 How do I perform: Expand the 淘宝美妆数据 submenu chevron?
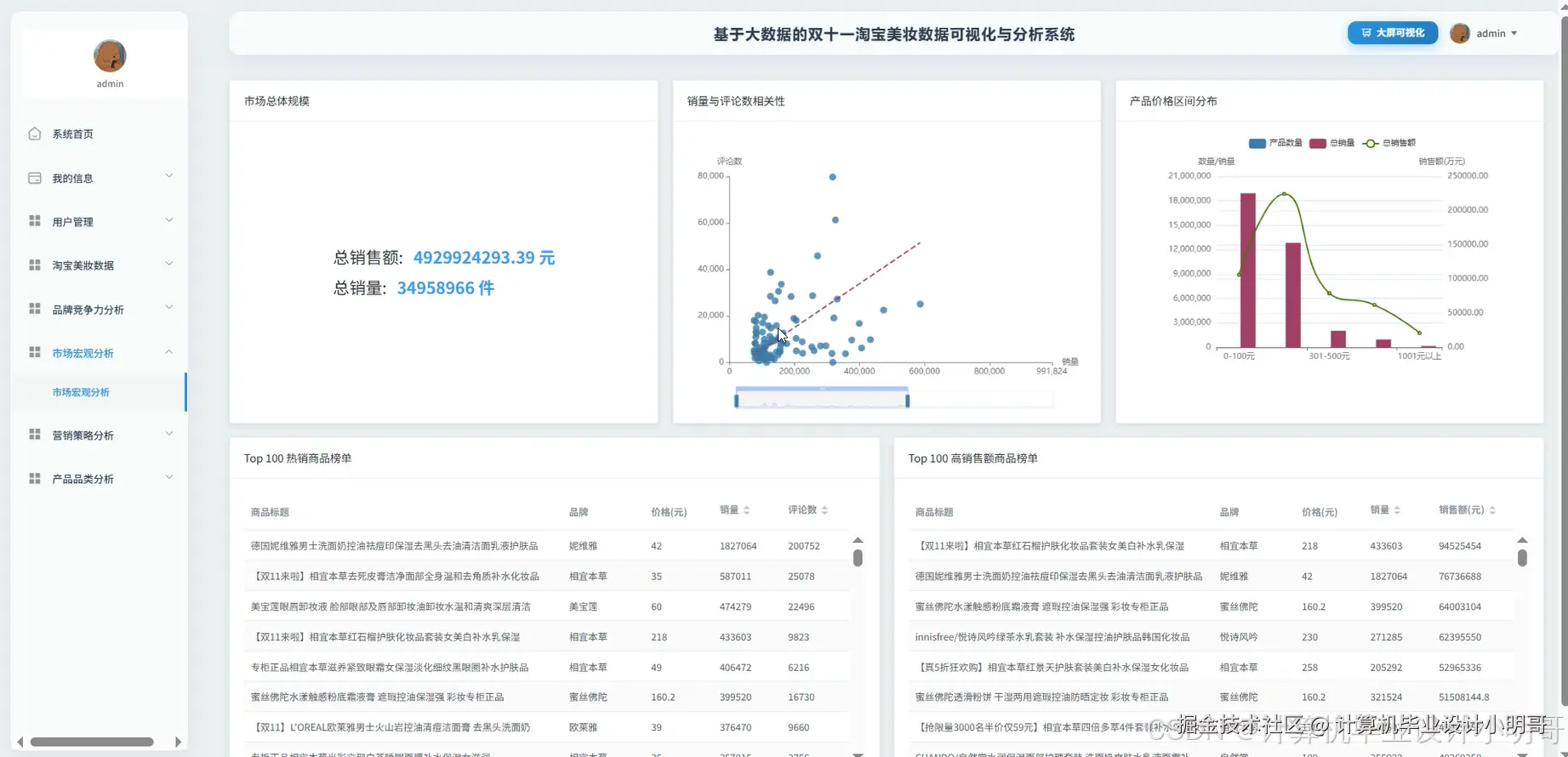pyautogui.click(x=168, y=264)
